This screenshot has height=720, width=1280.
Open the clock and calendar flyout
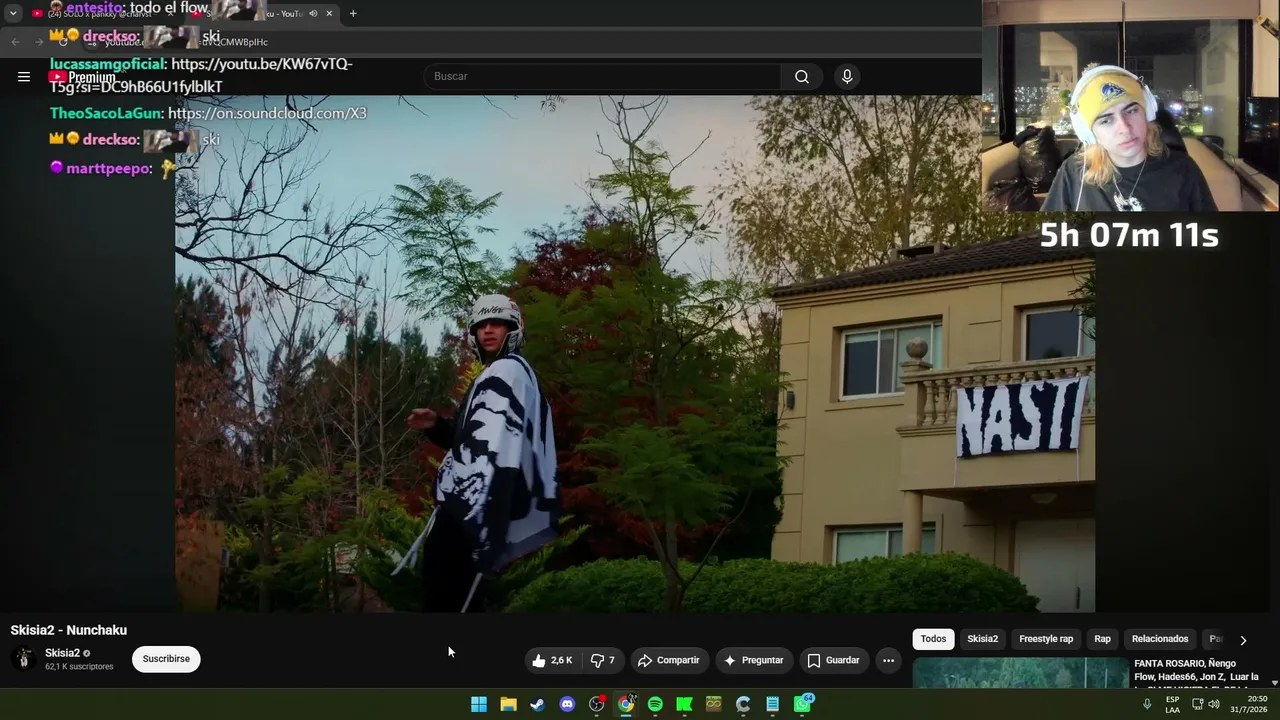[1250, 704]
